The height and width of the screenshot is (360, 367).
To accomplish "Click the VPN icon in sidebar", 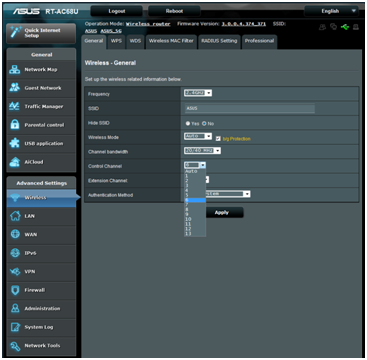I will [15, 271].
